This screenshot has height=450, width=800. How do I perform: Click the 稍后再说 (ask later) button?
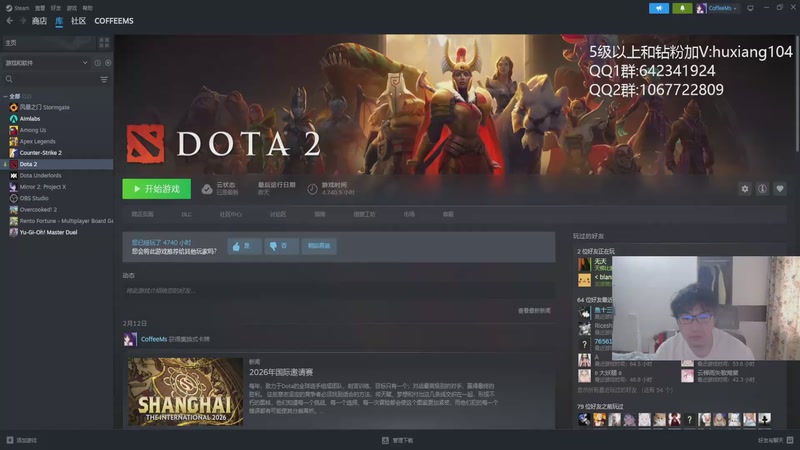319,246
